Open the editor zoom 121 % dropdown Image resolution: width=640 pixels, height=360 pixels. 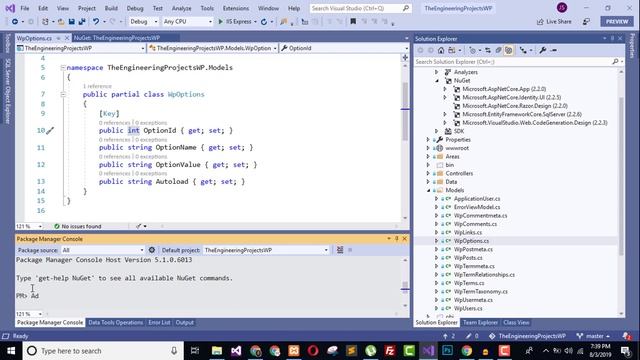[x=29, y=226]
